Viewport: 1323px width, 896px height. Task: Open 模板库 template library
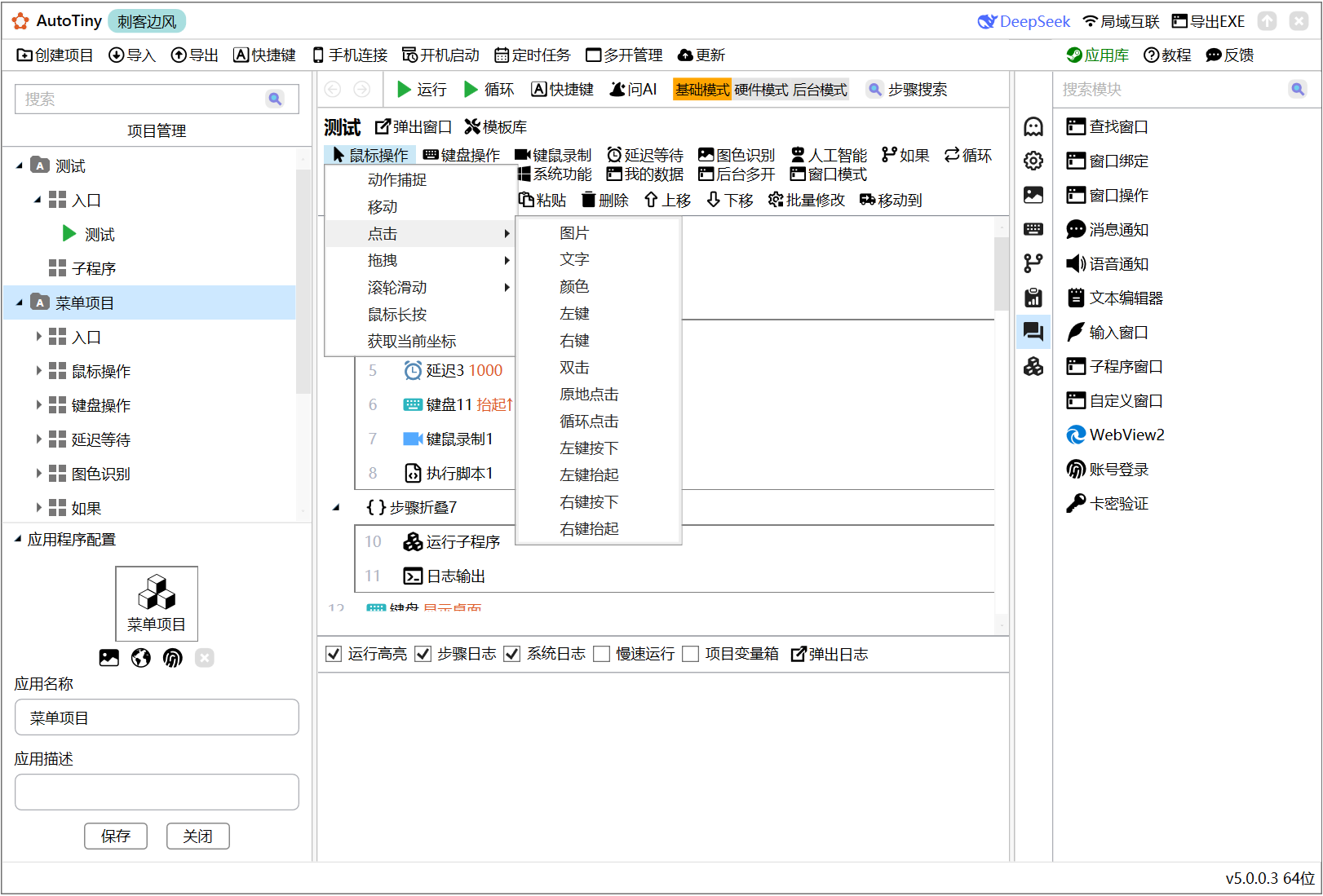point(496,126)
